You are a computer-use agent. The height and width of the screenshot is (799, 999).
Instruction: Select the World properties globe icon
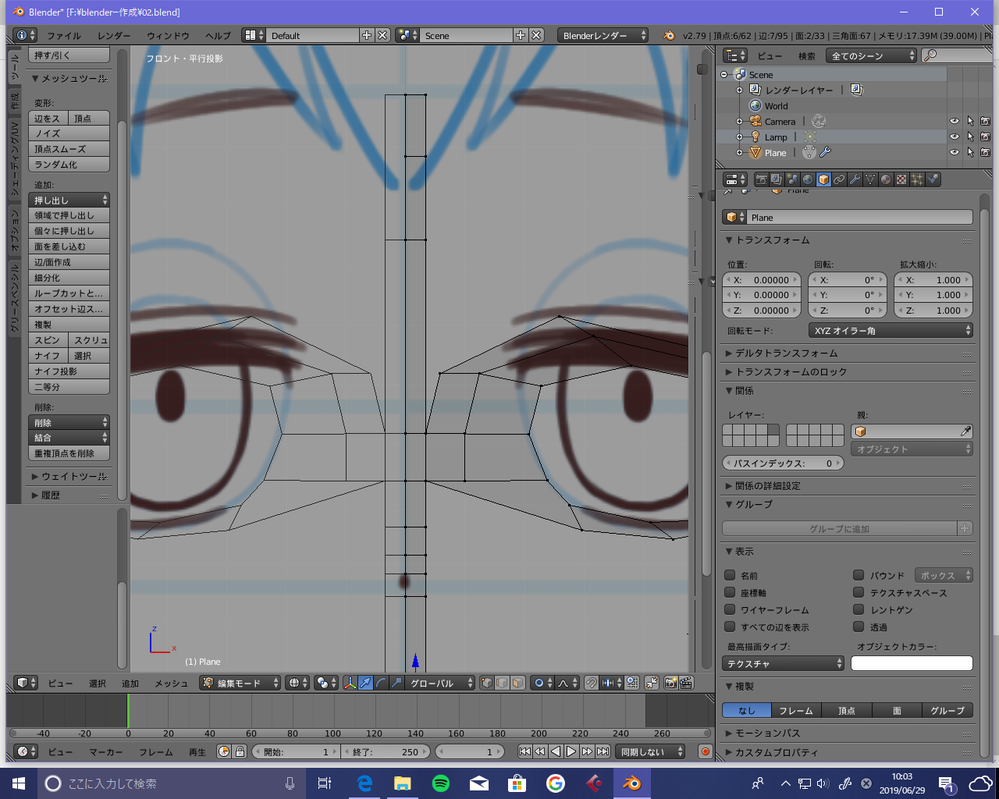(x=807, y=179)
